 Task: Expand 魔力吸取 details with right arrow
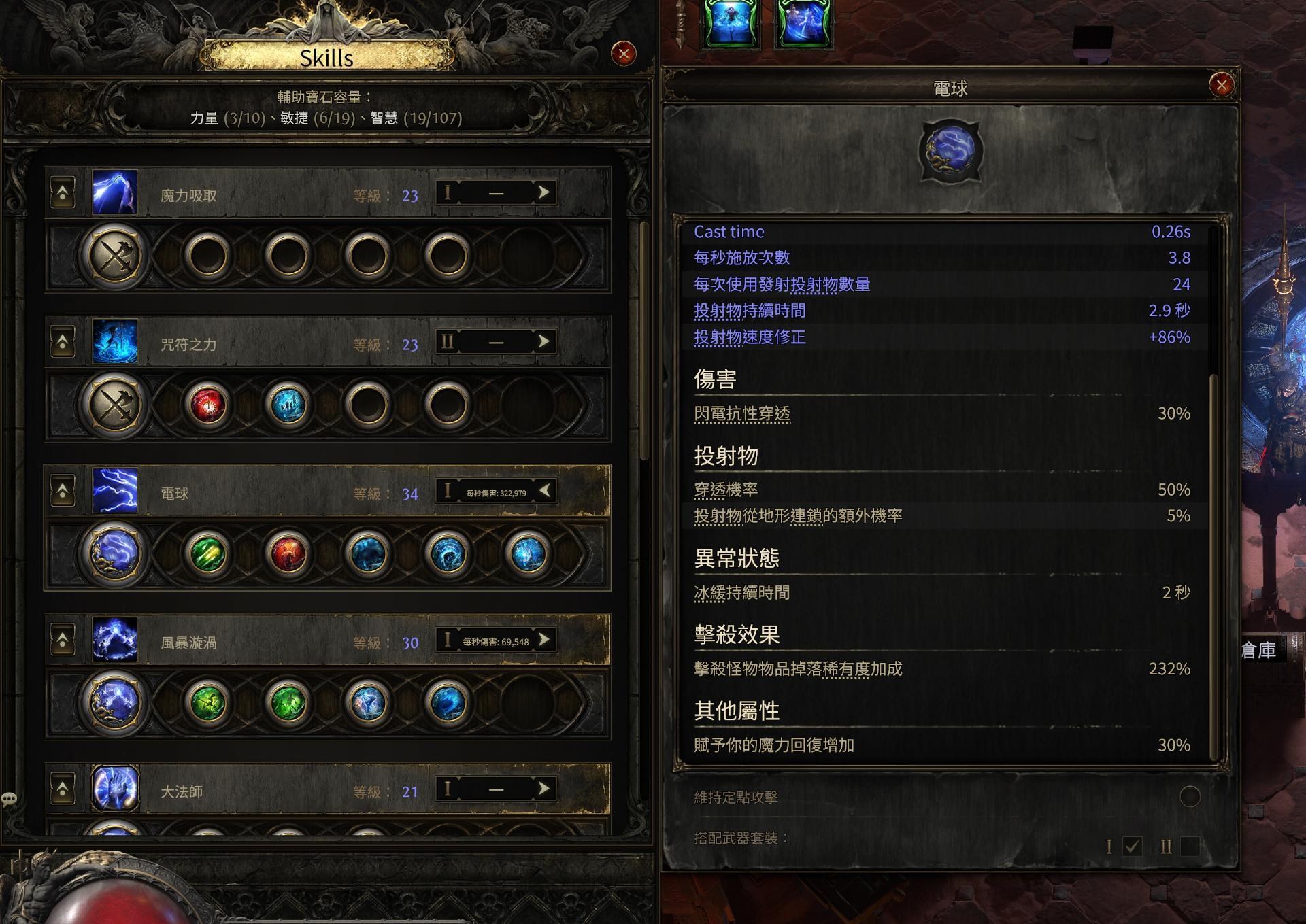(543, 192)
